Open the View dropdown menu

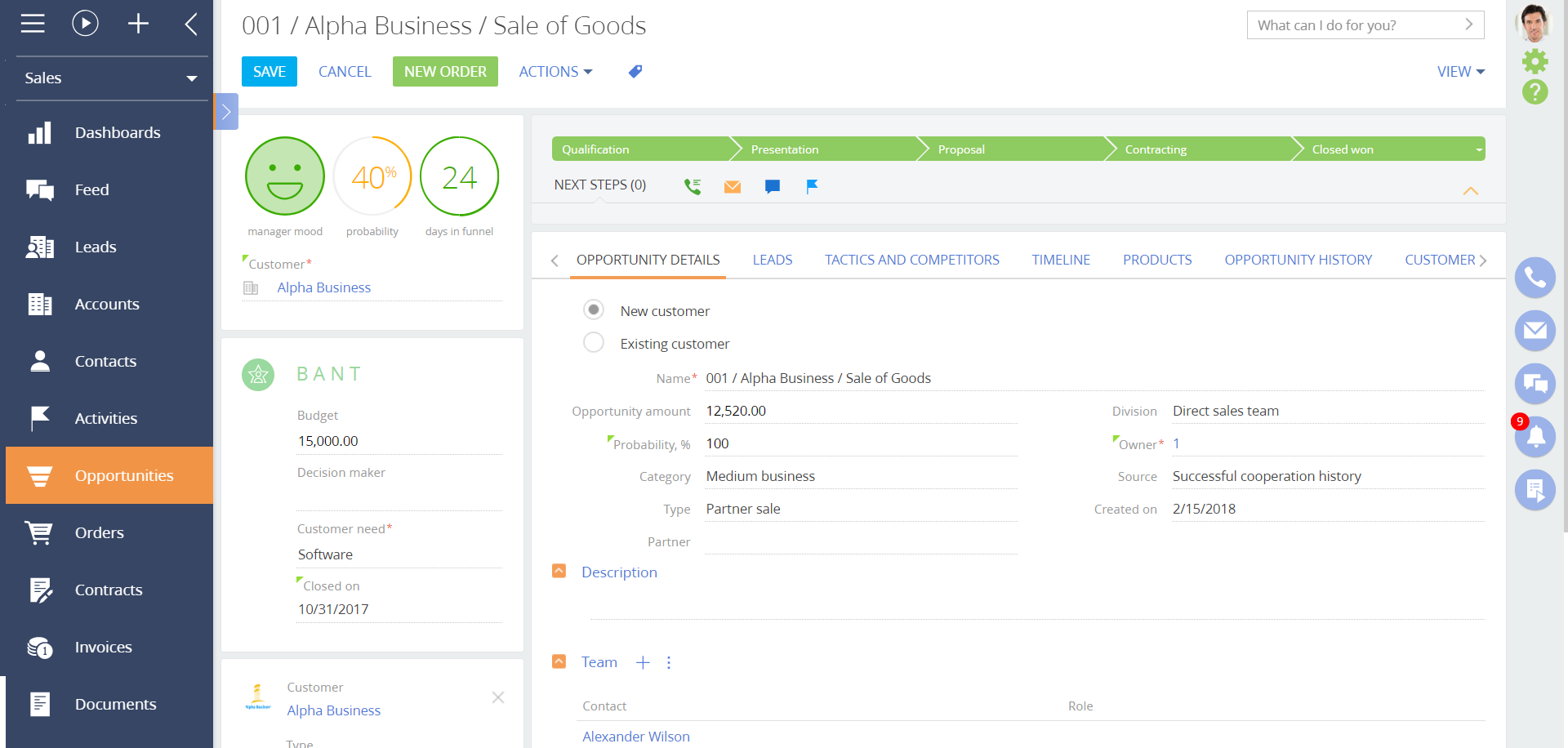(1460, 72)
